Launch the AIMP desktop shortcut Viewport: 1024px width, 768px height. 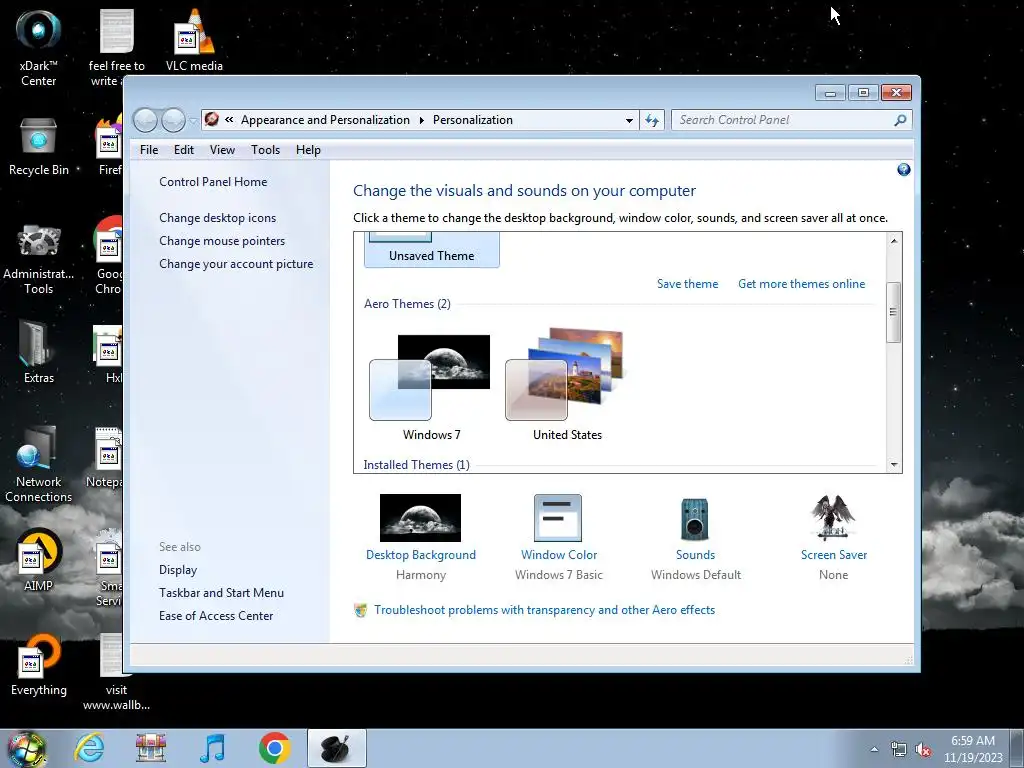pyautogui.click(x=39, y=559)
